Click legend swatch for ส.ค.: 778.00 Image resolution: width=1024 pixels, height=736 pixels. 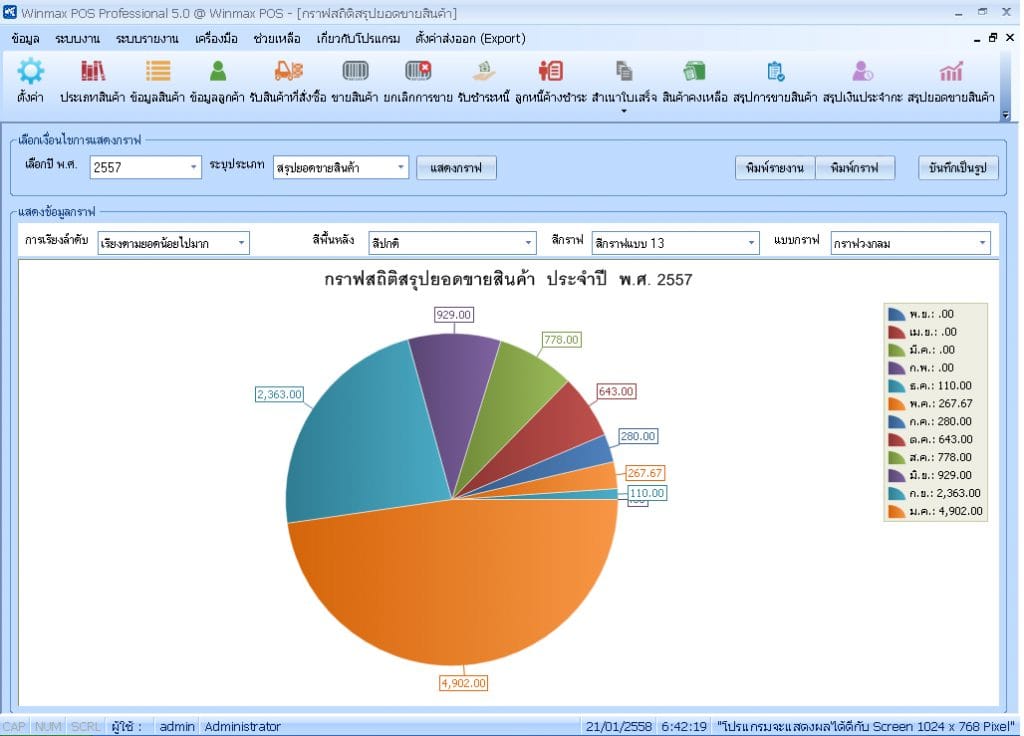897,458
